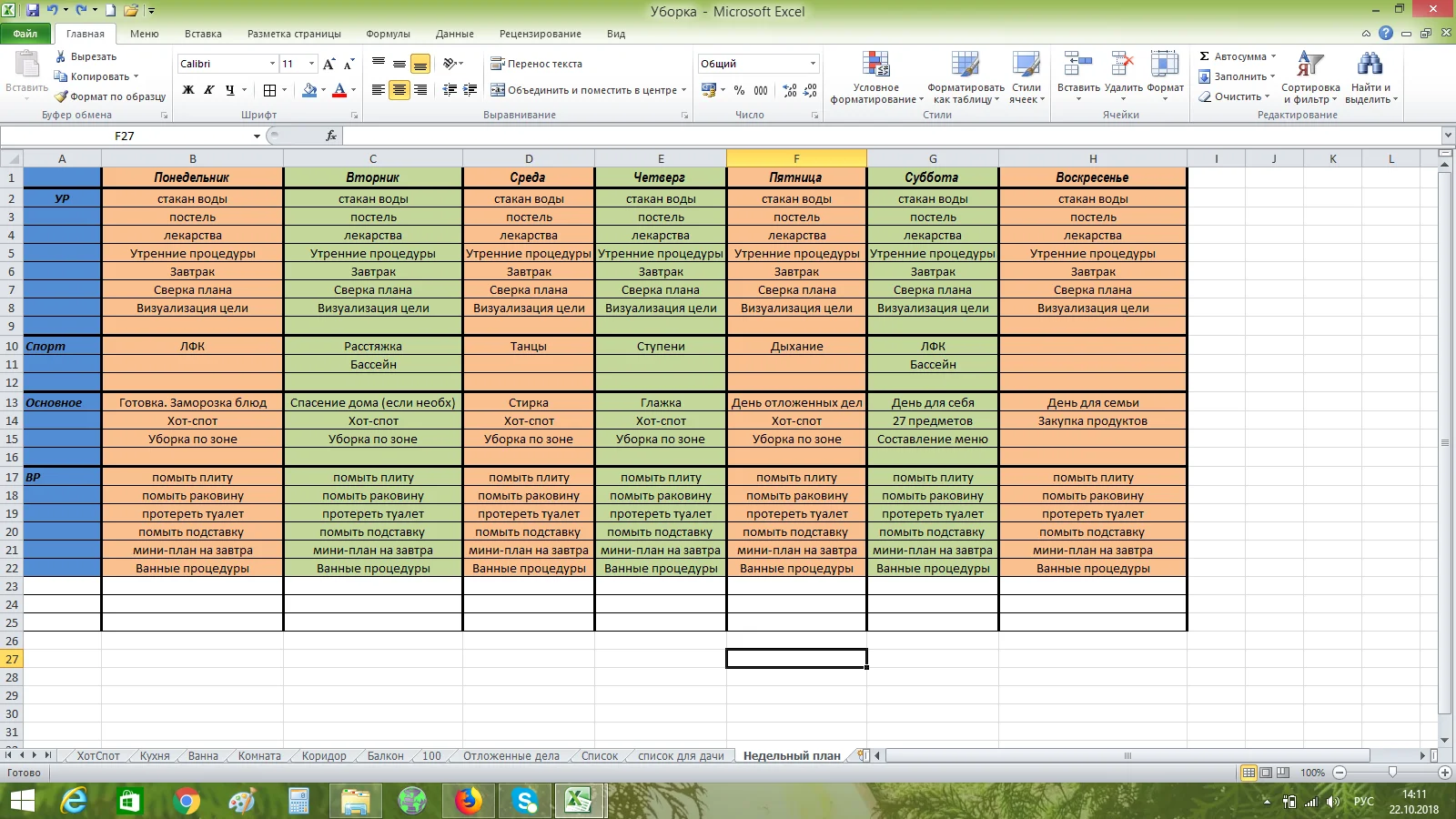The width and height of the screenshot is (1456, 819).
Task: Cut selection with Вырезать scissors
Action: 86,56
